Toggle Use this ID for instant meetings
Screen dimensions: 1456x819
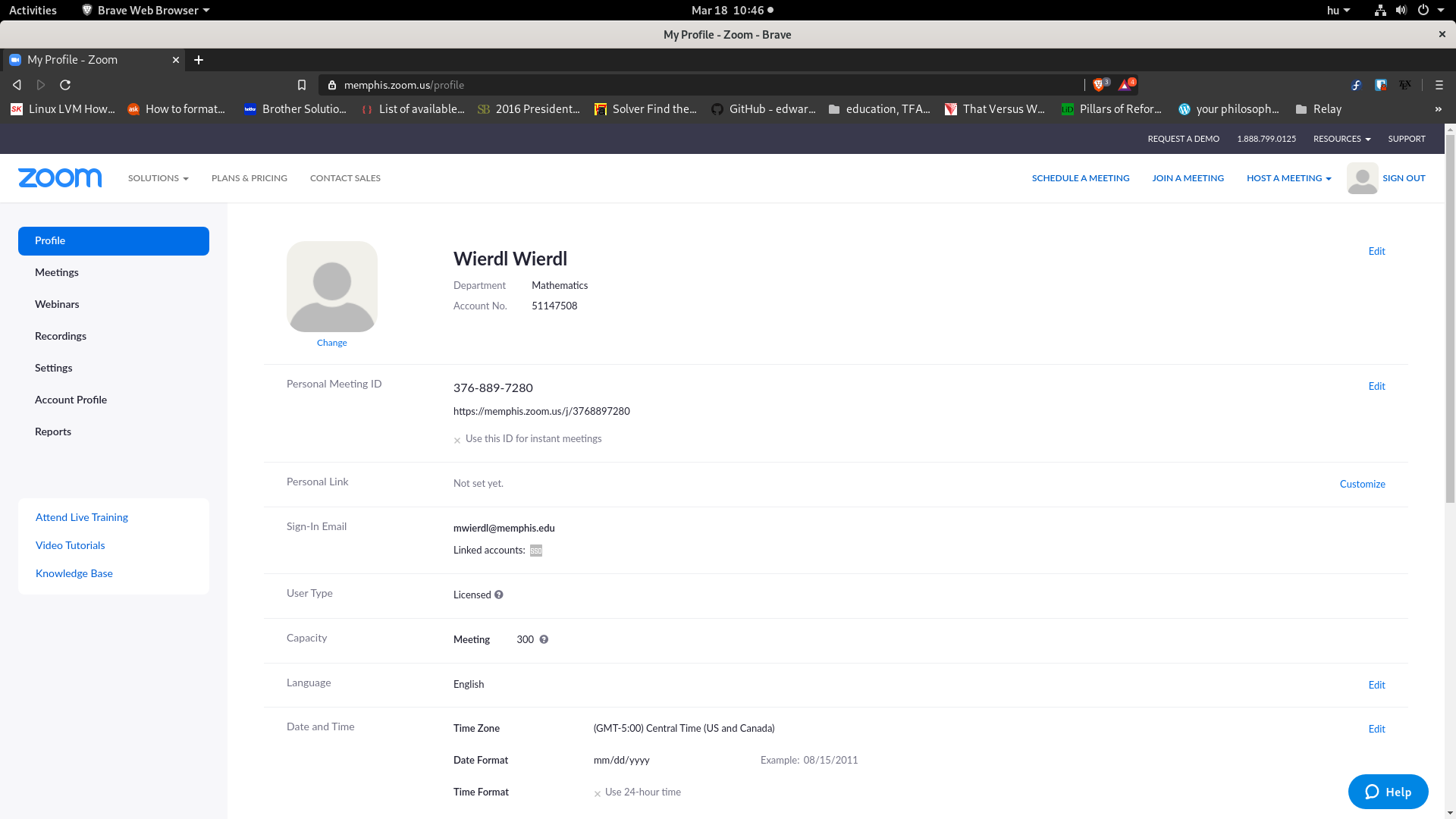pyautogui.click(x=528, y=439)
